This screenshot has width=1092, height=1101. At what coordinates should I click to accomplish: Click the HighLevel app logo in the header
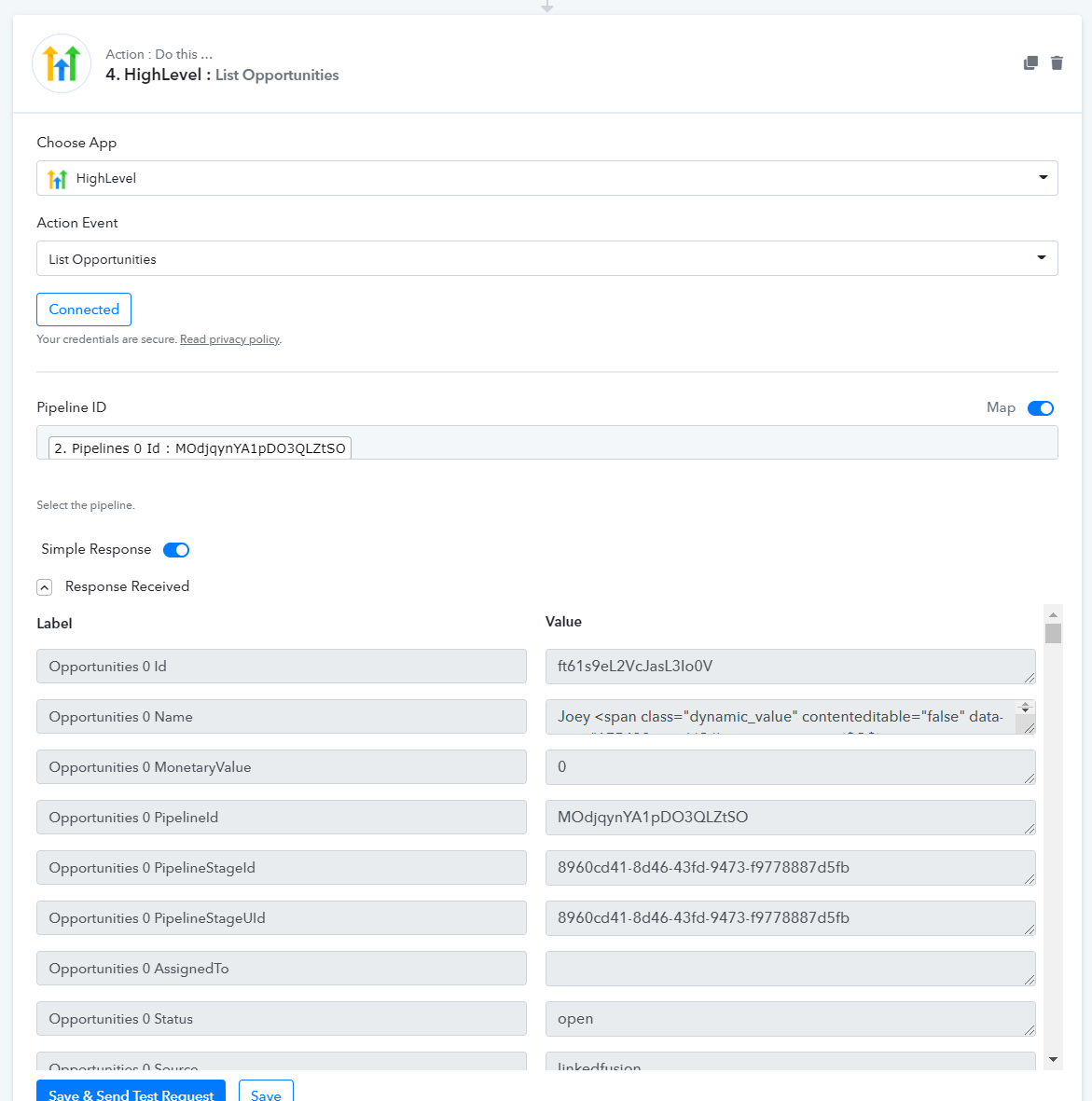[x=62, y=64]
